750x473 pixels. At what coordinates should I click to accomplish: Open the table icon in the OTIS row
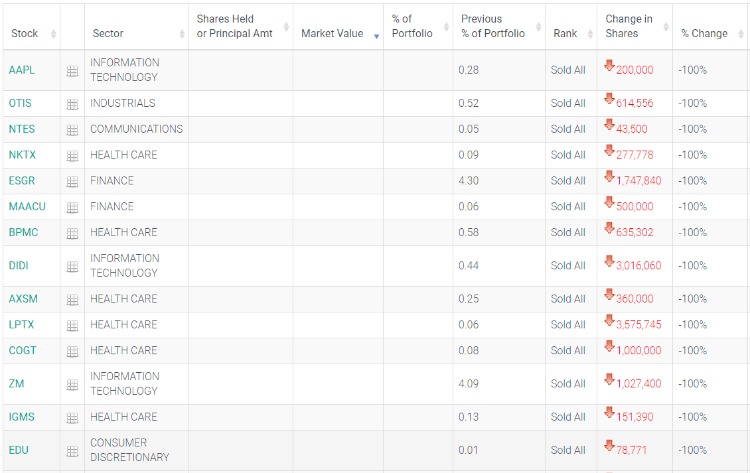click(x=72, y=104)
